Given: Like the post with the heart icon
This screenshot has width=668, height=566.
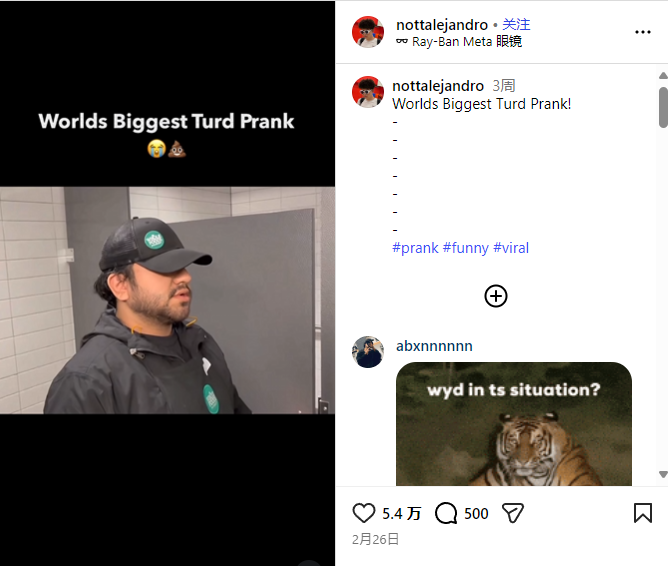Looking at the screenshot, I should coord(364,513).
